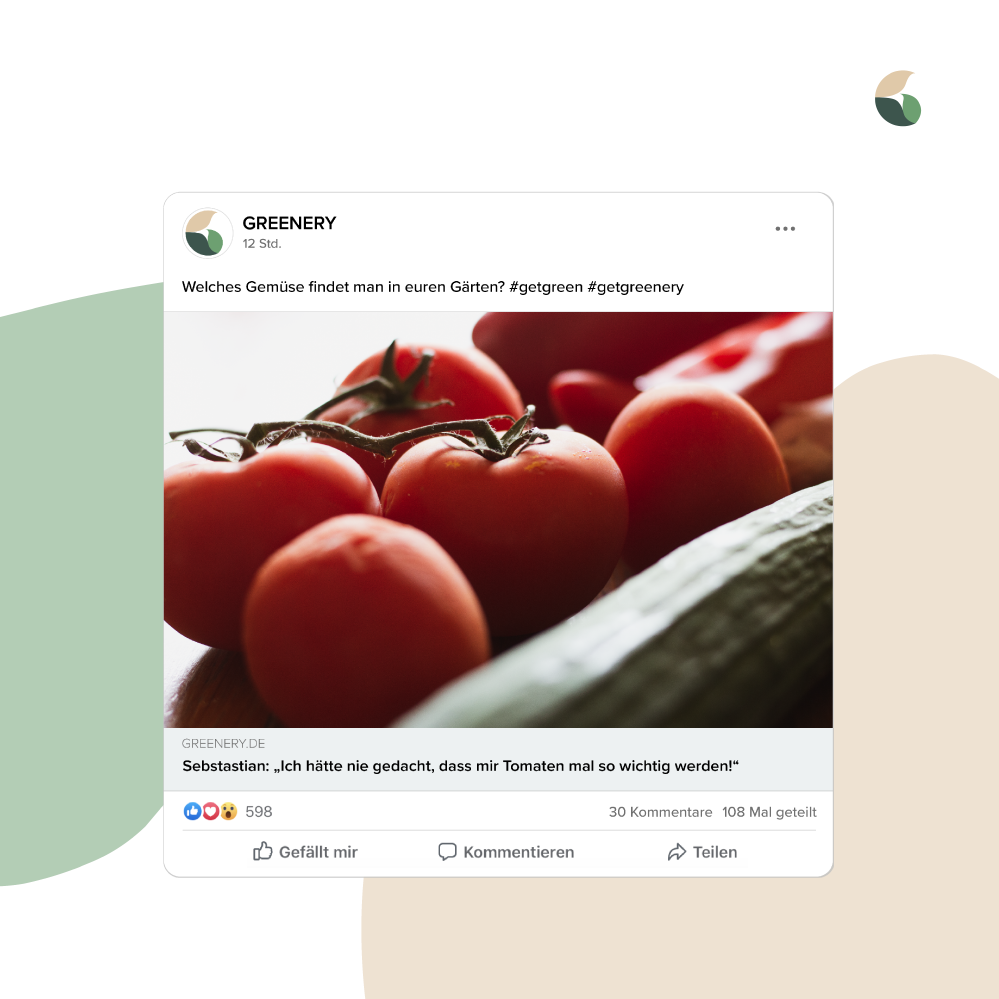
Task: Like the post with Gefällt mir
Action: pyautogui.click(x=305, y=852)
